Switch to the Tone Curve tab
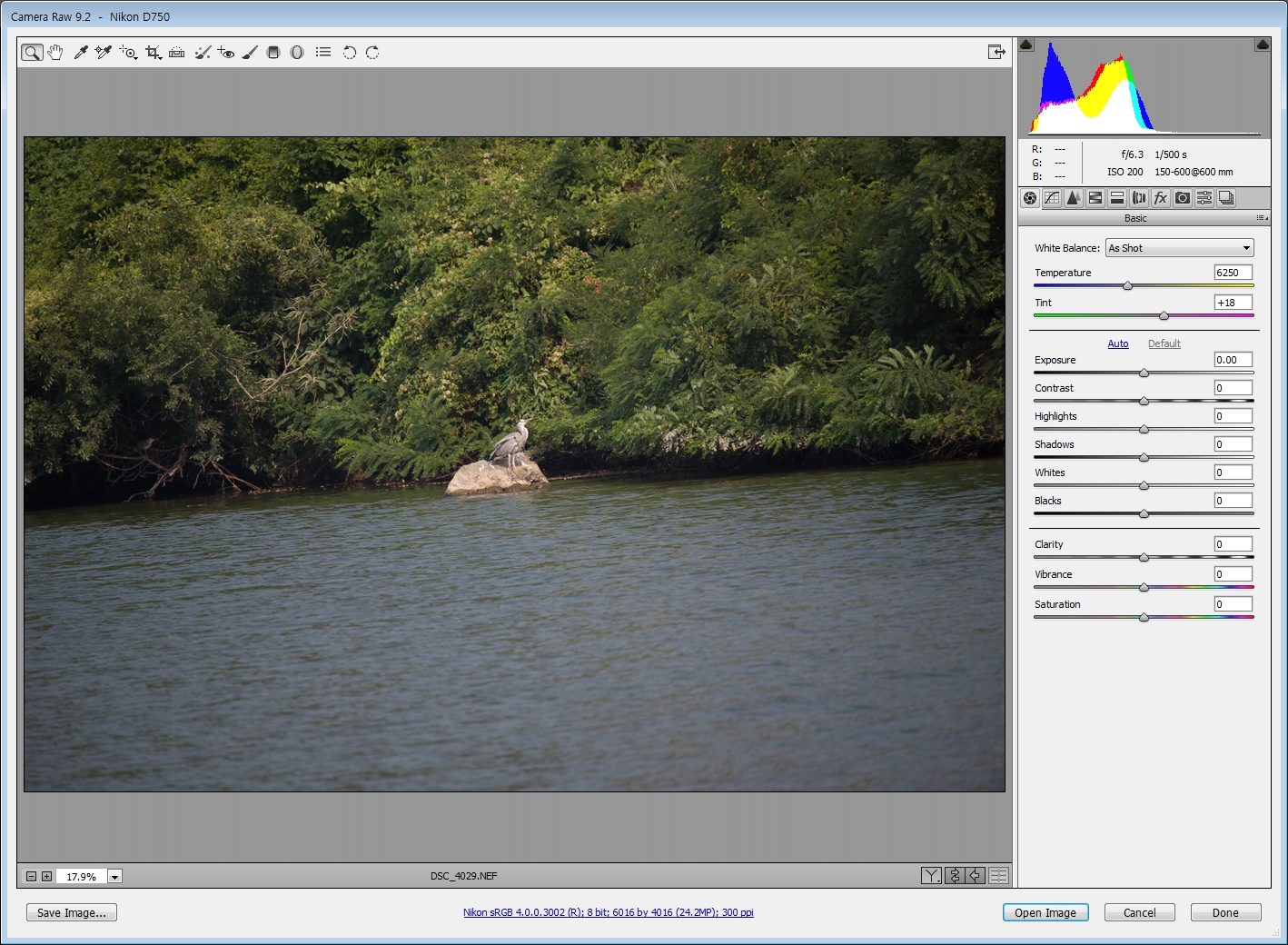This screenshot has height=945, width=1288. coord(1052,198)
